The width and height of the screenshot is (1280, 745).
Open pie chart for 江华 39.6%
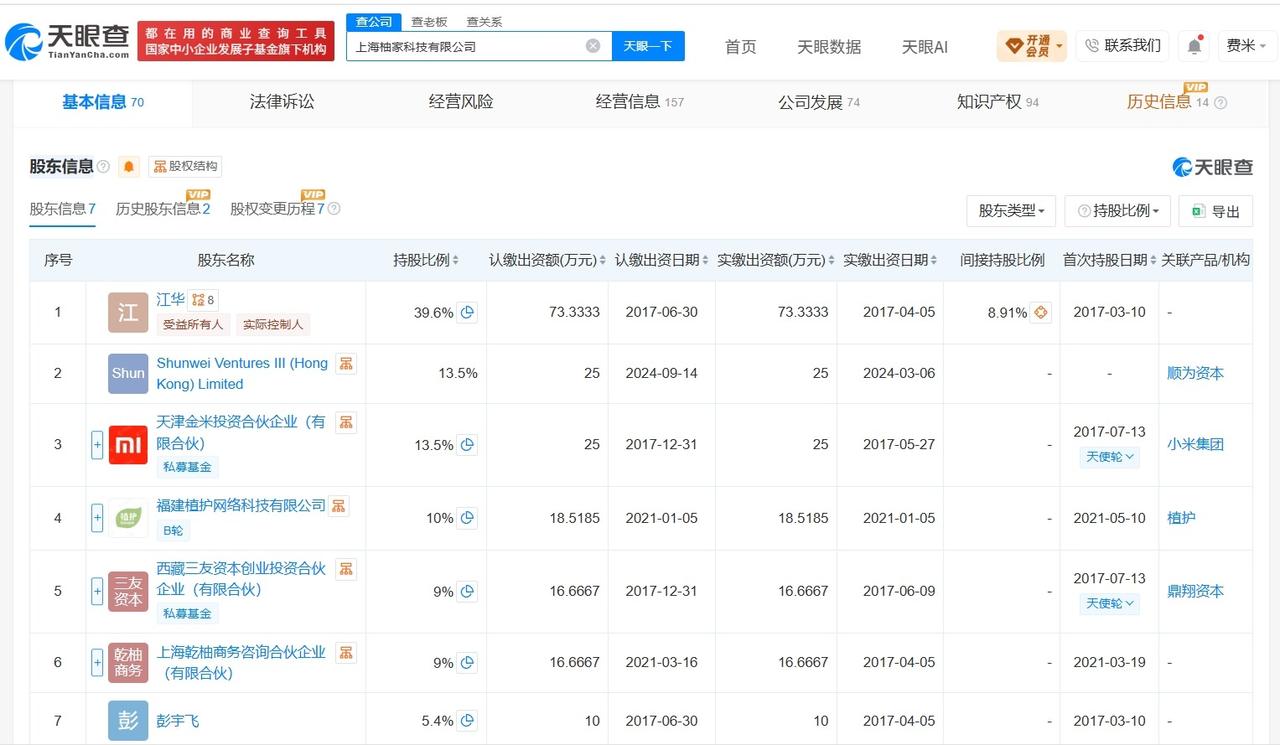point(467,312)
